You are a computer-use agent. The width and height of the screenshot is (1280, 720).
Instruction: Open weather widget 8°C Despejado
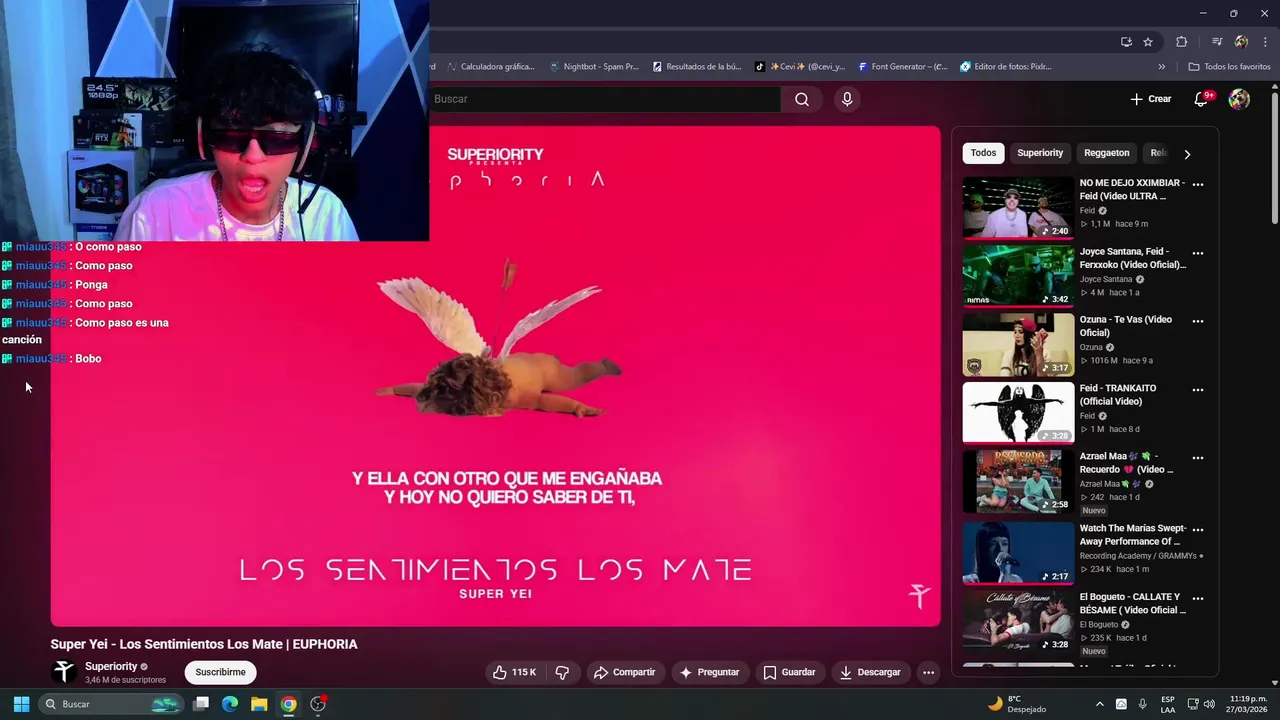pyautogui.click(x=1017, y=704)
